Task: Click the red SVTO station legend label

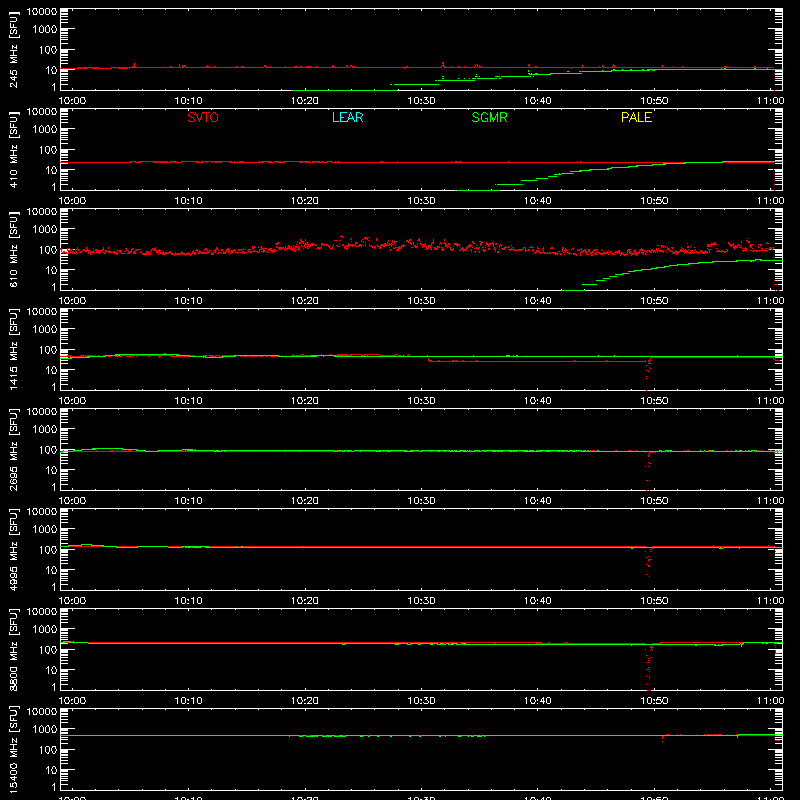Action: (x=203, y=117)
